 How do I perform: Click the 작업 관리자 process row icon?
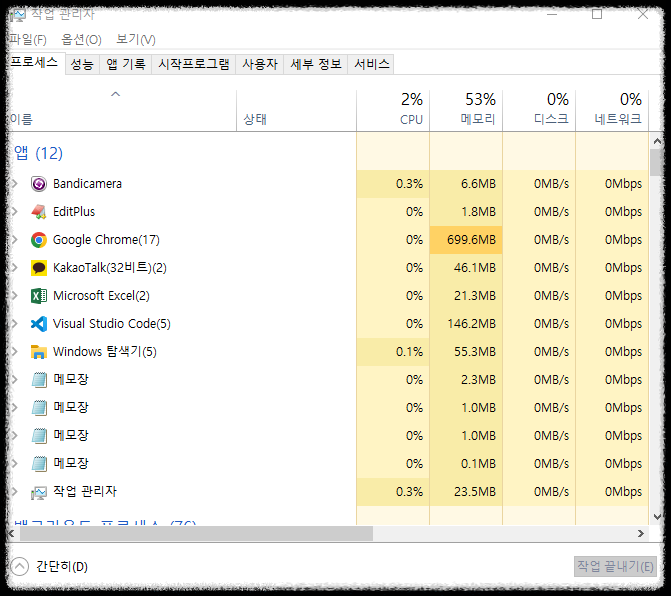pyautogui.click(x=39, y=493)
